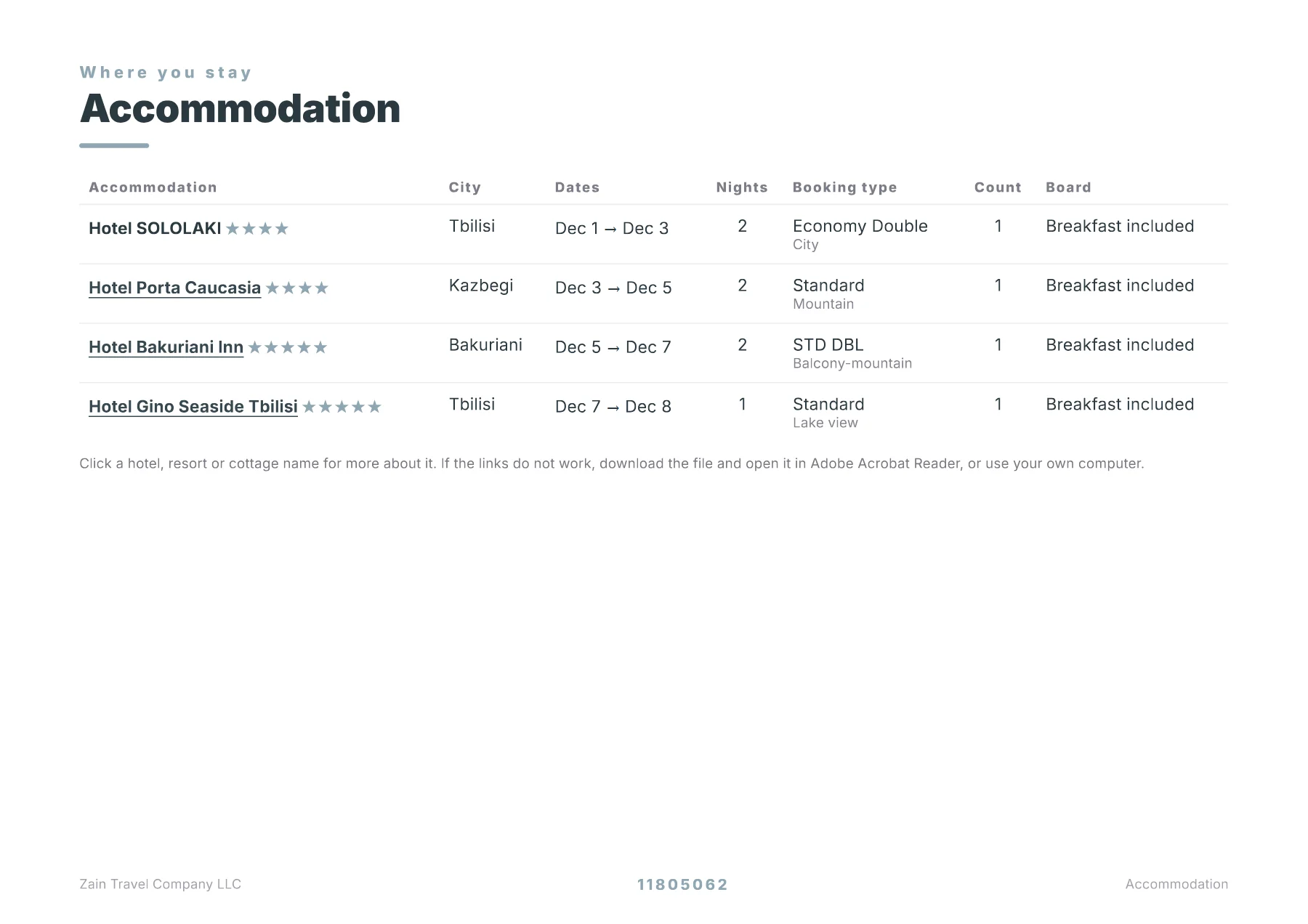Select "Breakfast included" in the Kazbegi row
1308x924 pixels.
coord(1120,285)
